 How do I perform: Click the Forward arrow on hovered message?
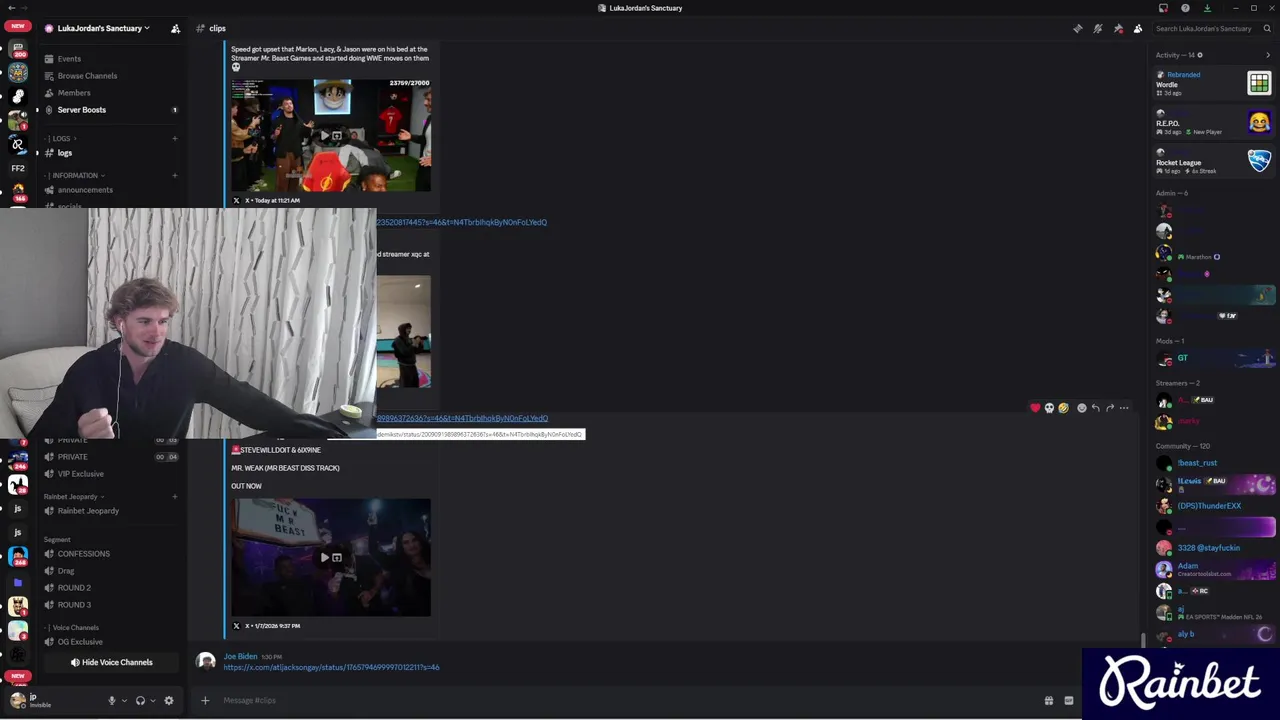(x=1109, y=408)
